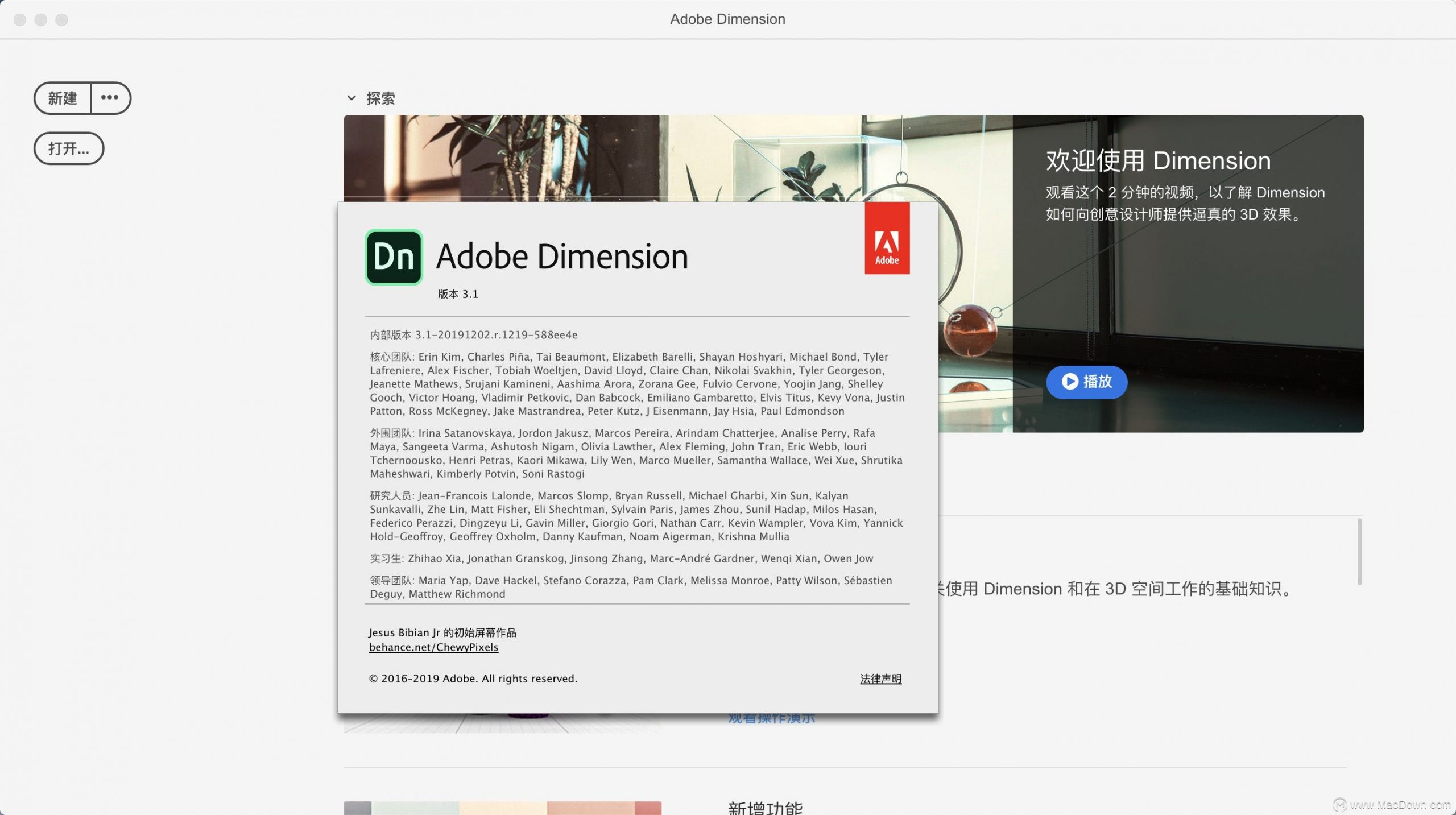Click the Dn Adobe Dimension app icon

click(394, 257)
